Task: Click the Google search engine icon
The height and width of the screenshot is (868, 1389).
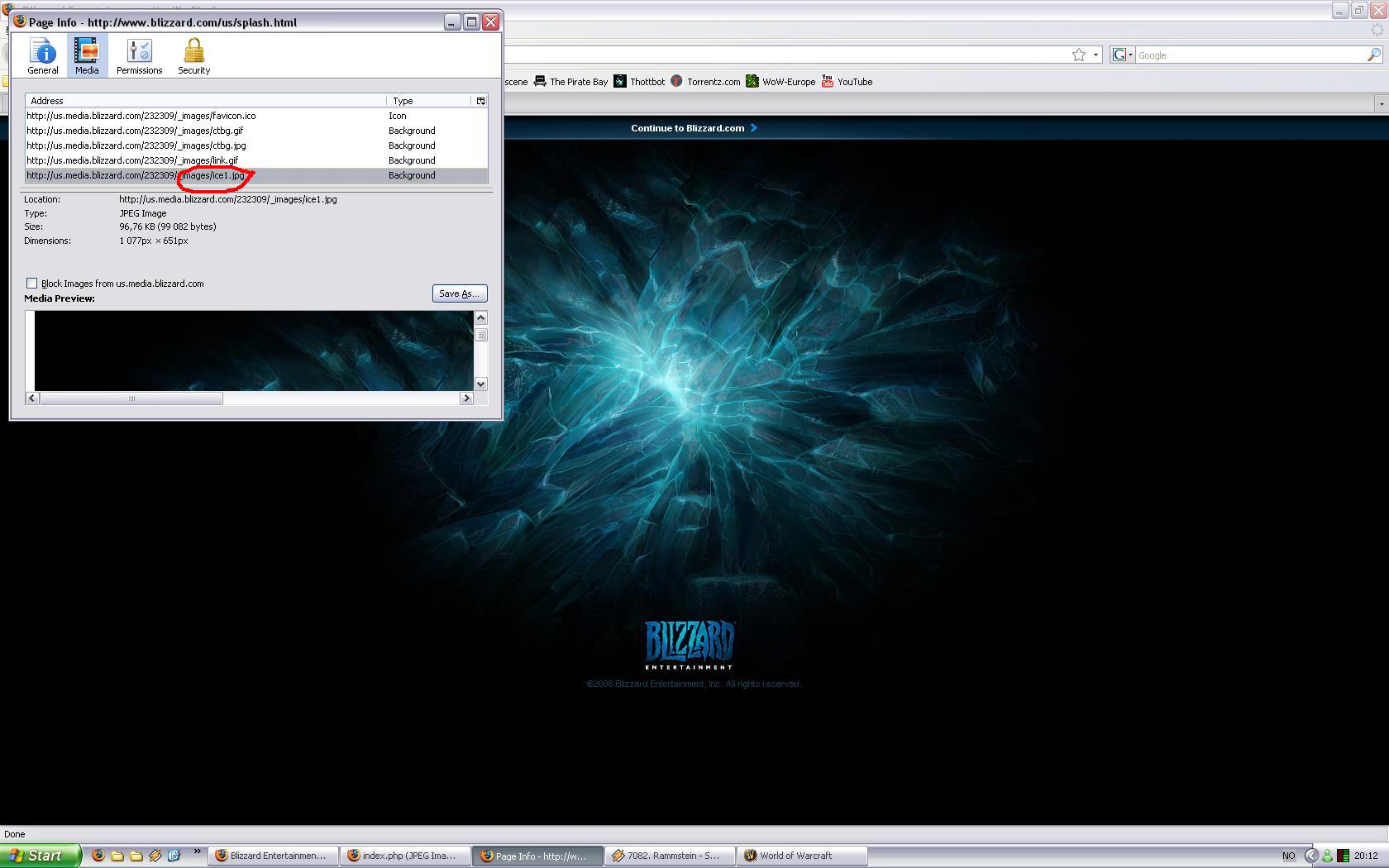Action: (1119, 55)
